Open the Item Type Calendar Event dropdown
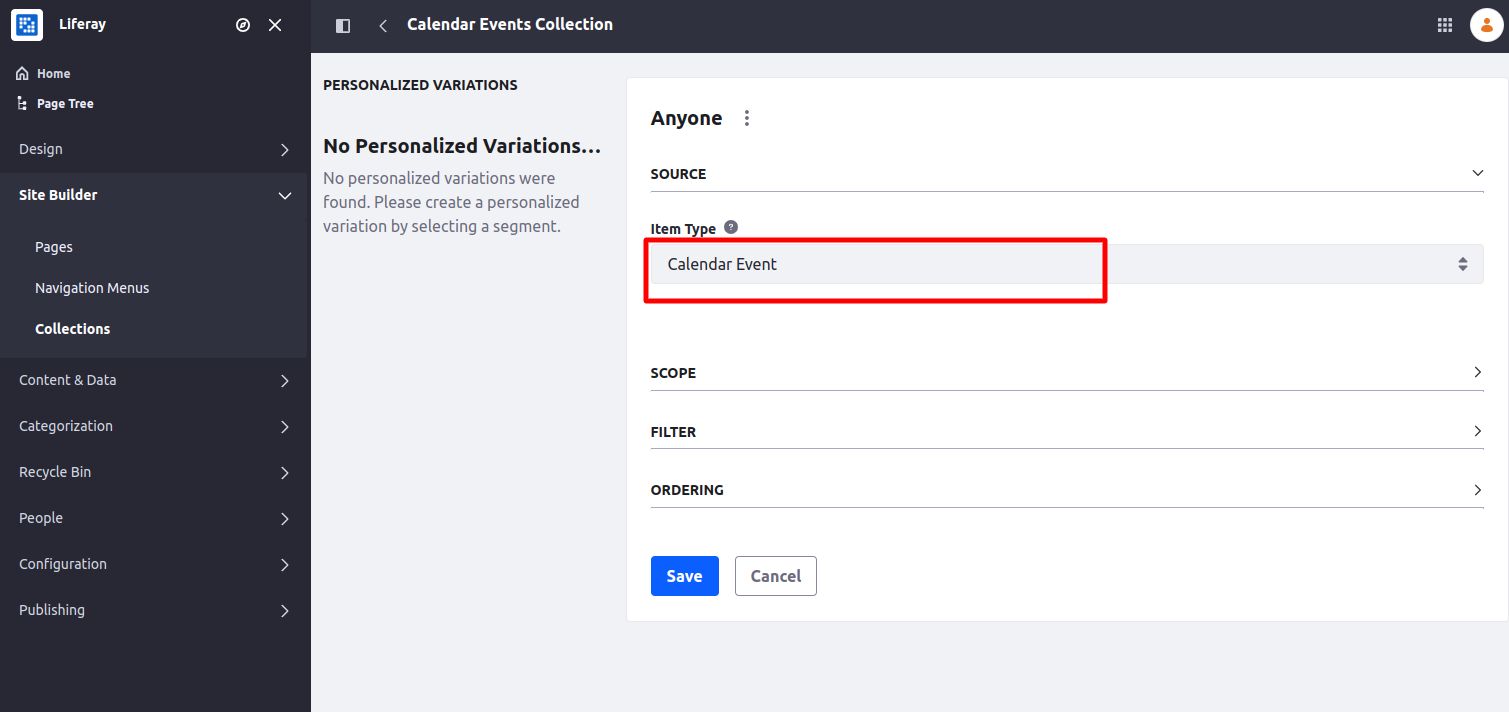This screenshot has width=1509, height=712. click(1067, 264)
